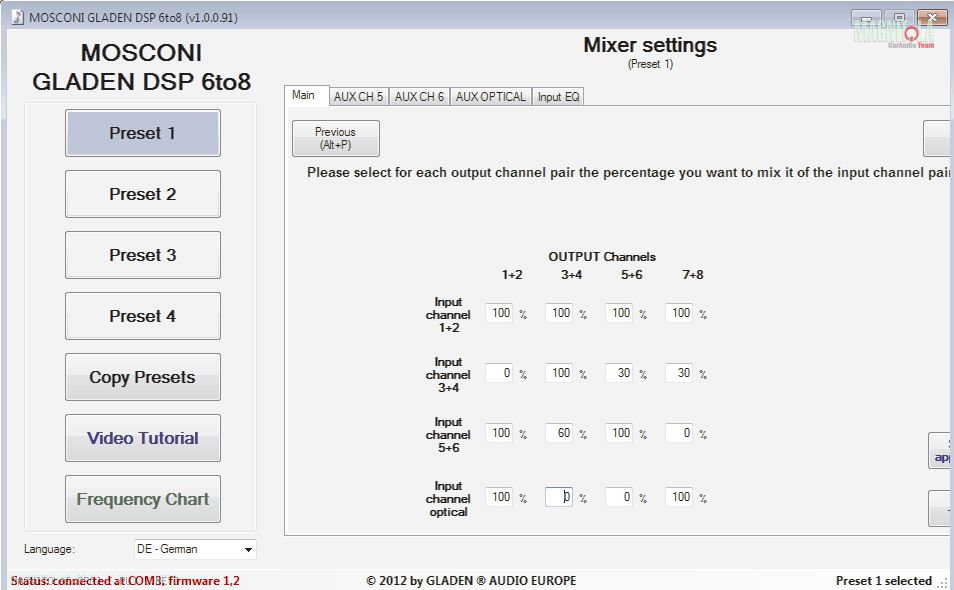
Task: Select Preset 1 button
Action: point(142,133)
